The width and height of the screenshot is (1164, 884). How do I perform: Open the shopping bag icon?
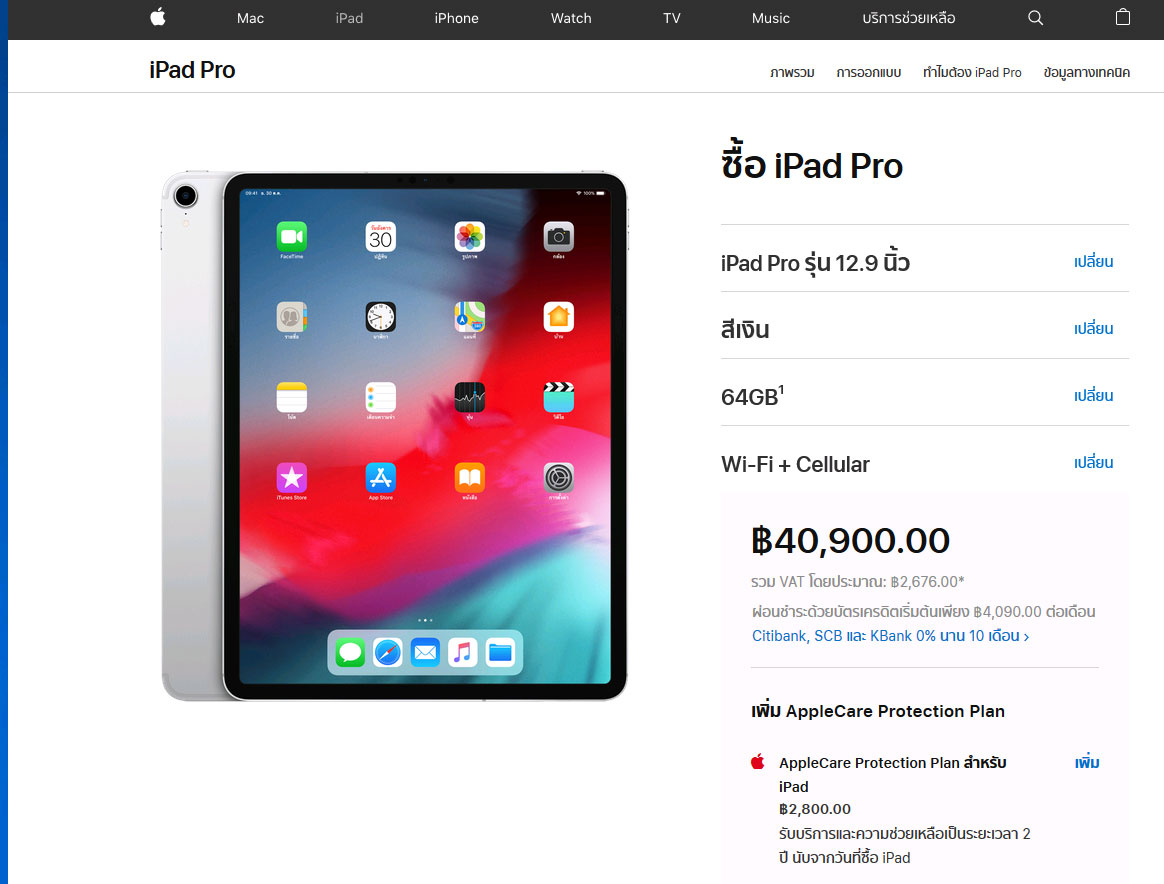1122,17
